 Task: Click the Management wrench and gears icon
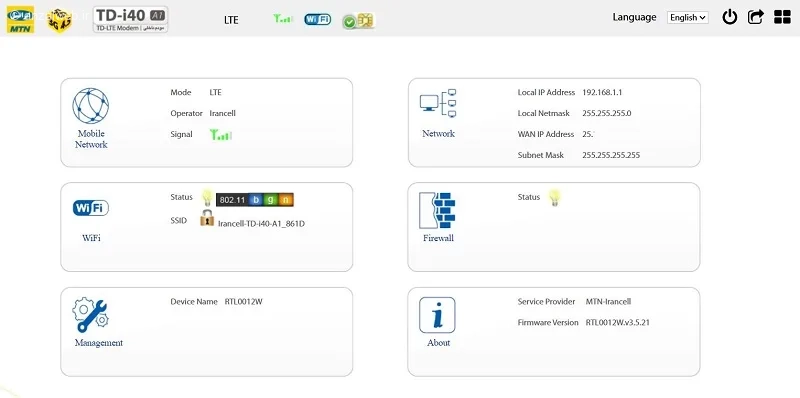[x=91, y=315]
